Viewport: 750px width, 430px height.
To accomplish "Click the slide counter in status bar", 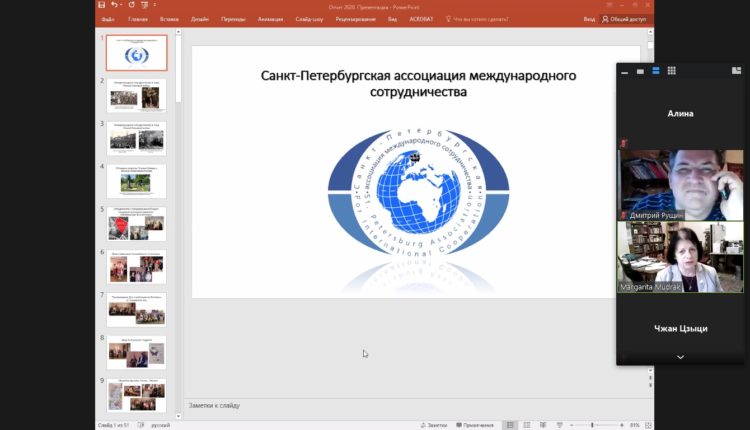I will 113,425.
